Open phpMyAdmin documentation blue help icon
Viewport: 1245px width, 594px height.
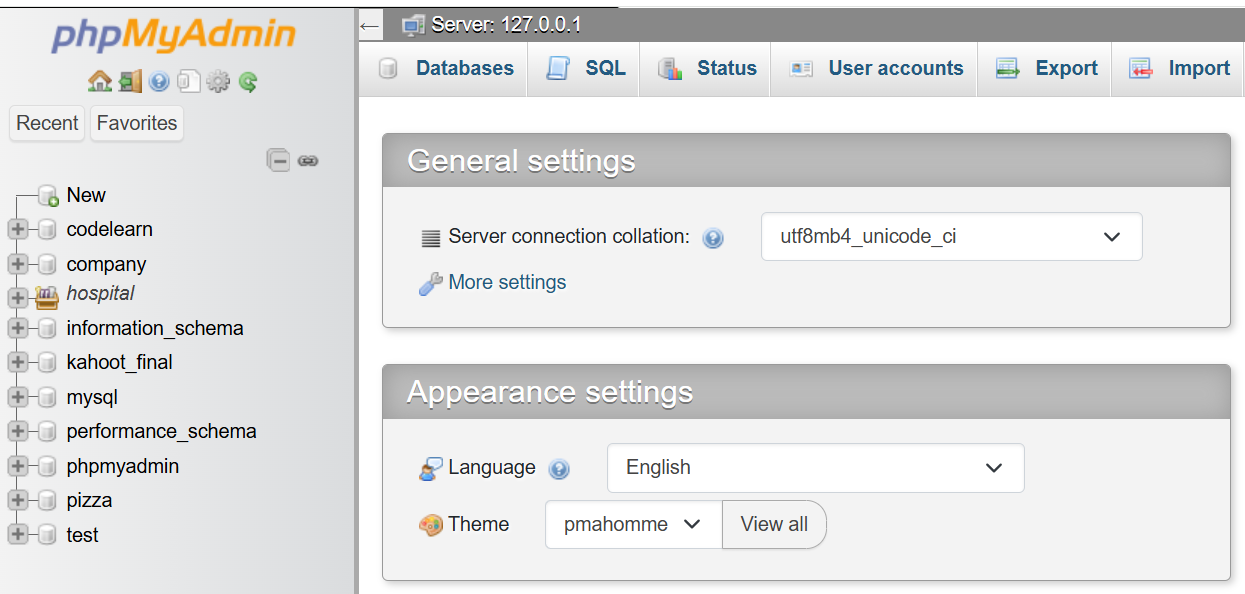(159, 82)
